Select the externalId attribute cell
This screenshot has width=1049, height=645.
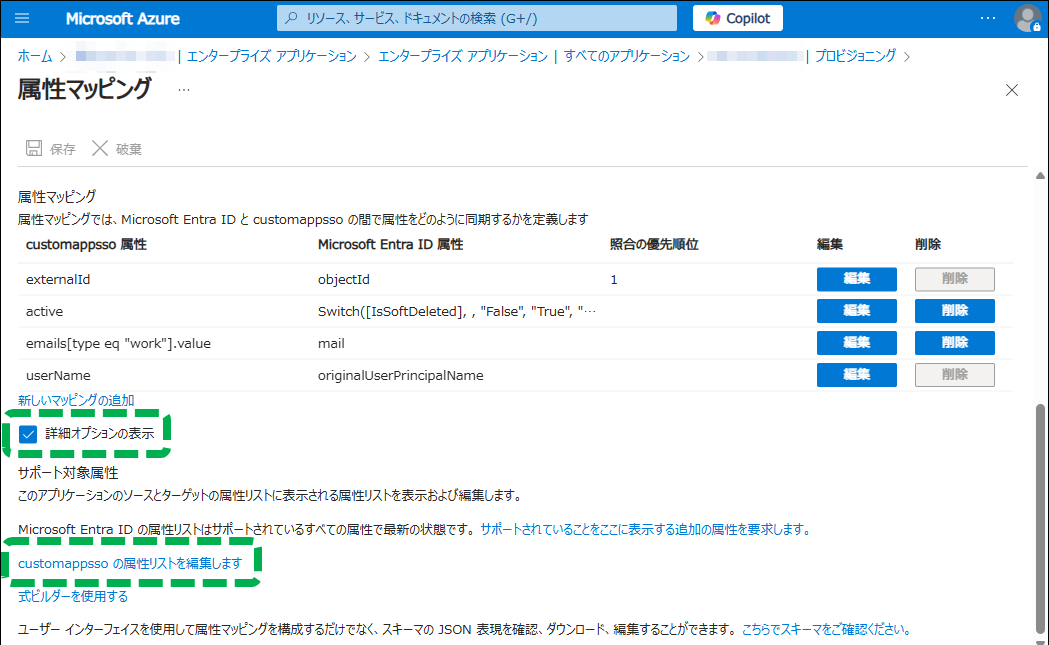tap(58, 280)
